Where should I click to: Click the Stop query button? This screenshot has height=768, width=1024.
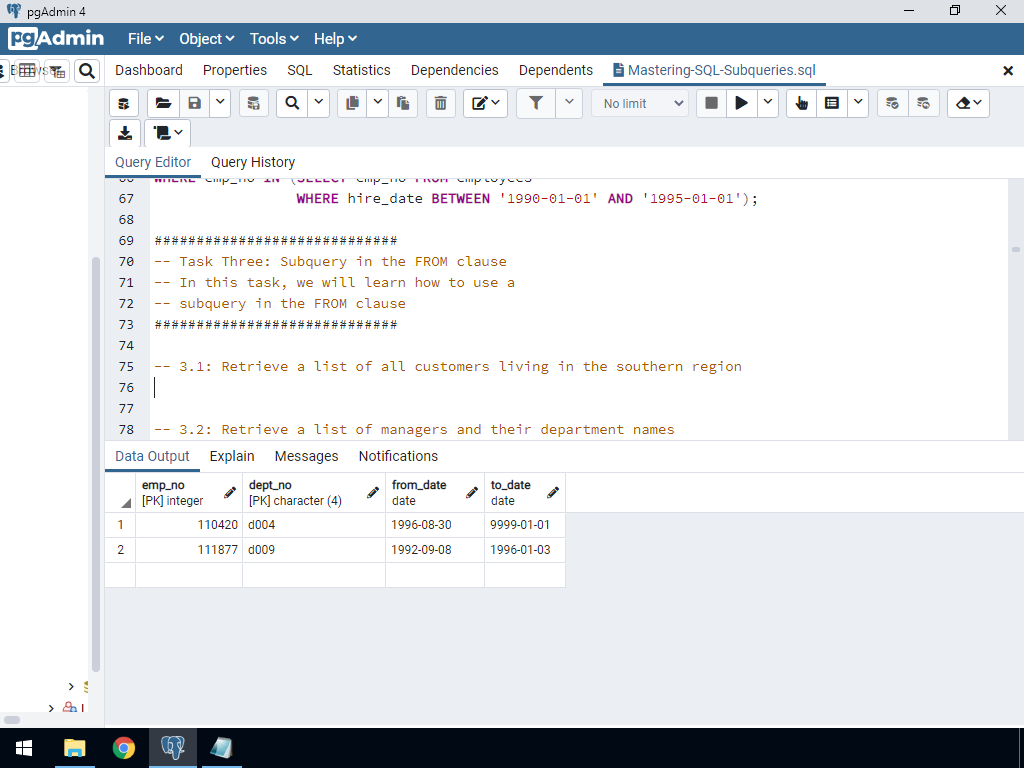711,103
